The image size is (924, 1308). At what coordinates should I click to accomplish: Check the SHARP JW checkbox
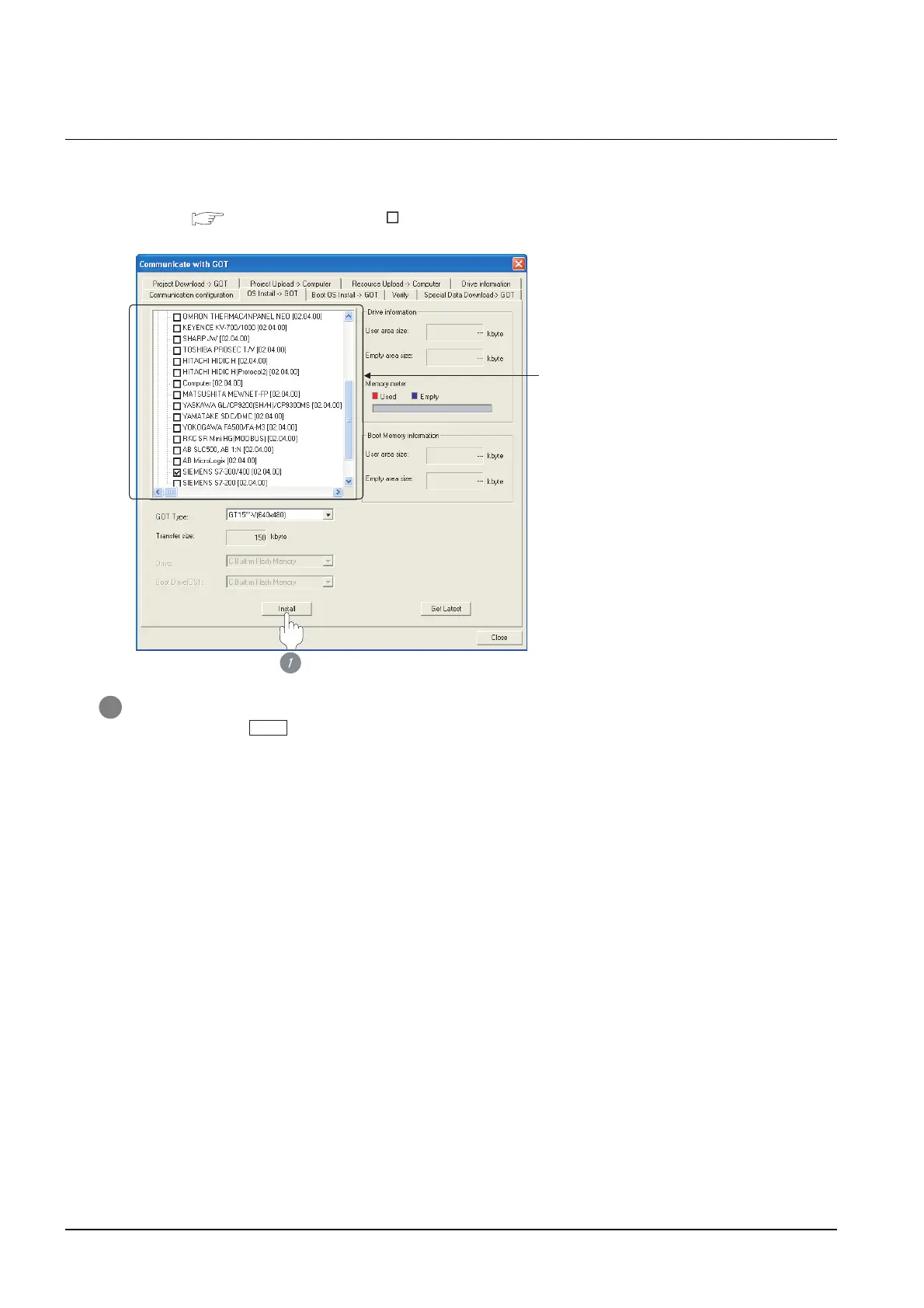(177, 339)
